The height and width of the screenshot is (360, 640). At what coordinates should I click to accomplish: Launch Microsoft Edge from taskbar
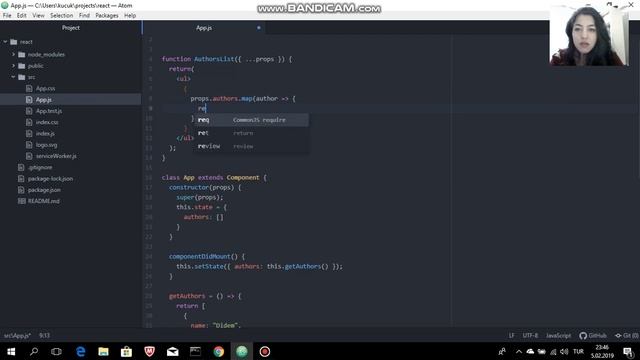pos(81,351)
